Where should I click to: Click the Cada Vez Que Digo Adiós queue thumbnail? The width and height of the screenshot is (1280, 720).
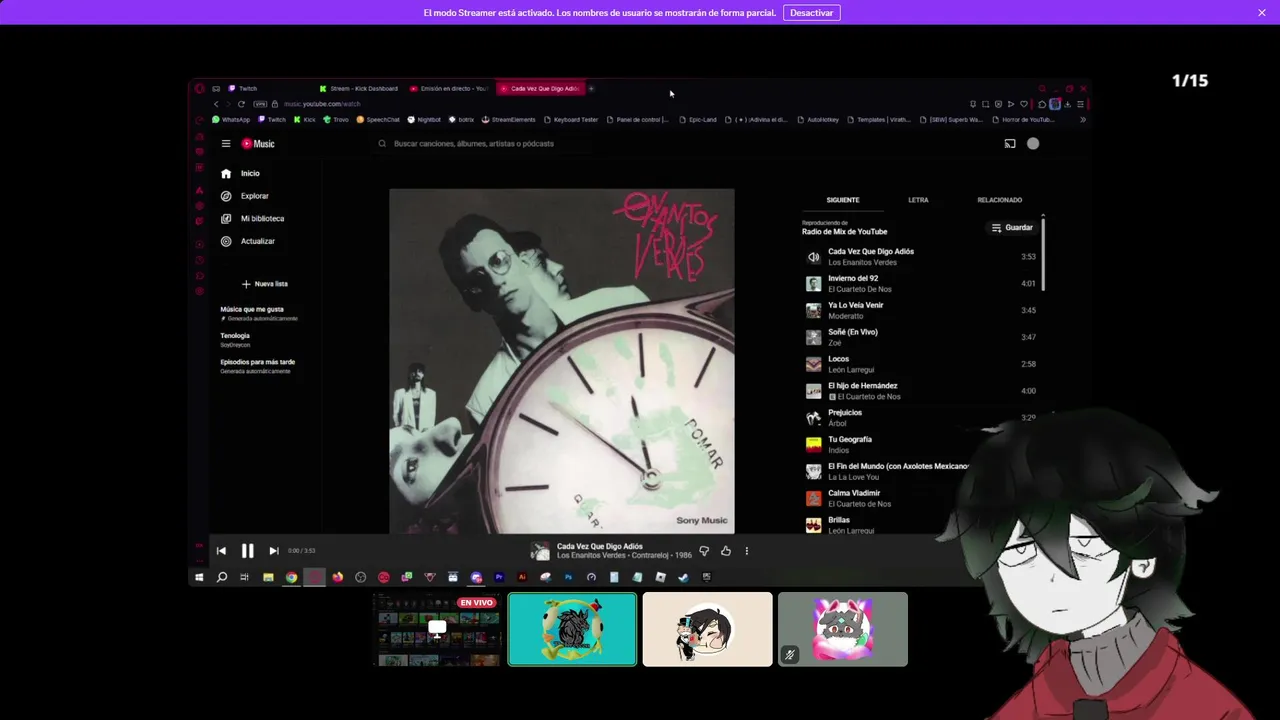pyautogui.click(x=813, y=257)
